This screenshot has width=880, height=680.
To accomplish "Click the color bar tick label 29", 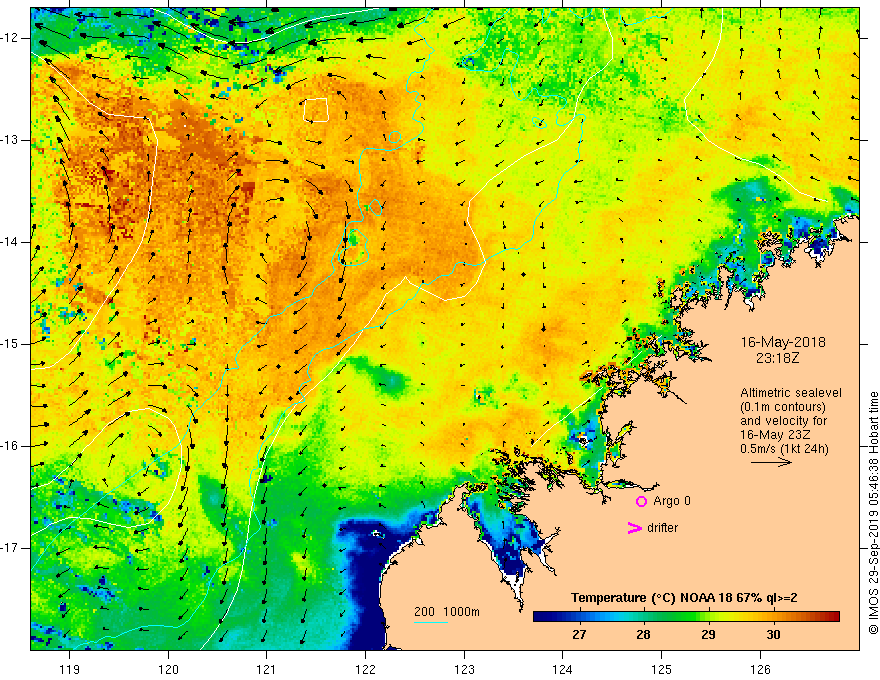I will pyautogui.click(x=708, y=635).
